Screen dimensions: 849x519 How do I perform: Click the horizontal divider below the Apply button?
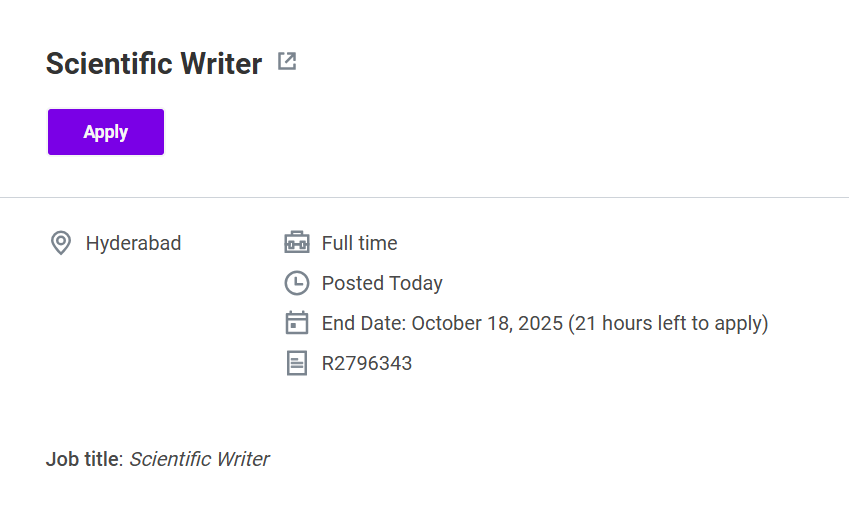tap(424, 198)
